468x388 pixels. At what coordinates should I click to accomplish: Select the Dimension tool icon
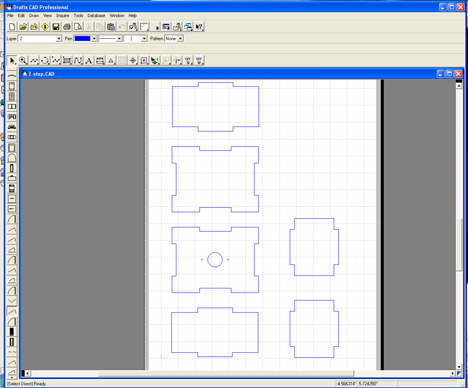point(100,61)
